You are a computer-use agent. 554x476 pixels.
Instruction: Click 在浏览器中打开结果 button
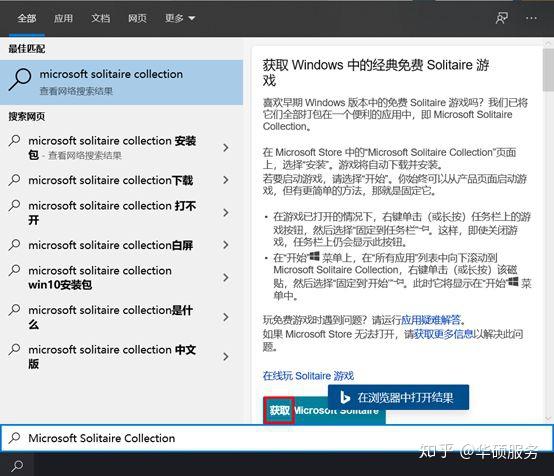click(x=399, y=397)
